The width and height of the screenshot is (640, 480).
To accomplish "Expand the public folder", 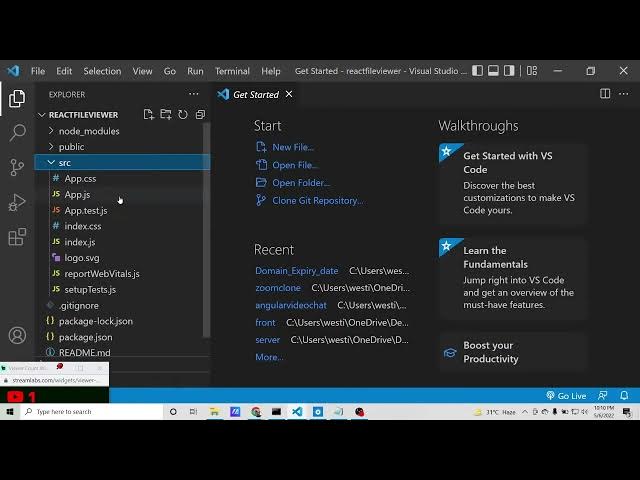I will pos(123,147).
